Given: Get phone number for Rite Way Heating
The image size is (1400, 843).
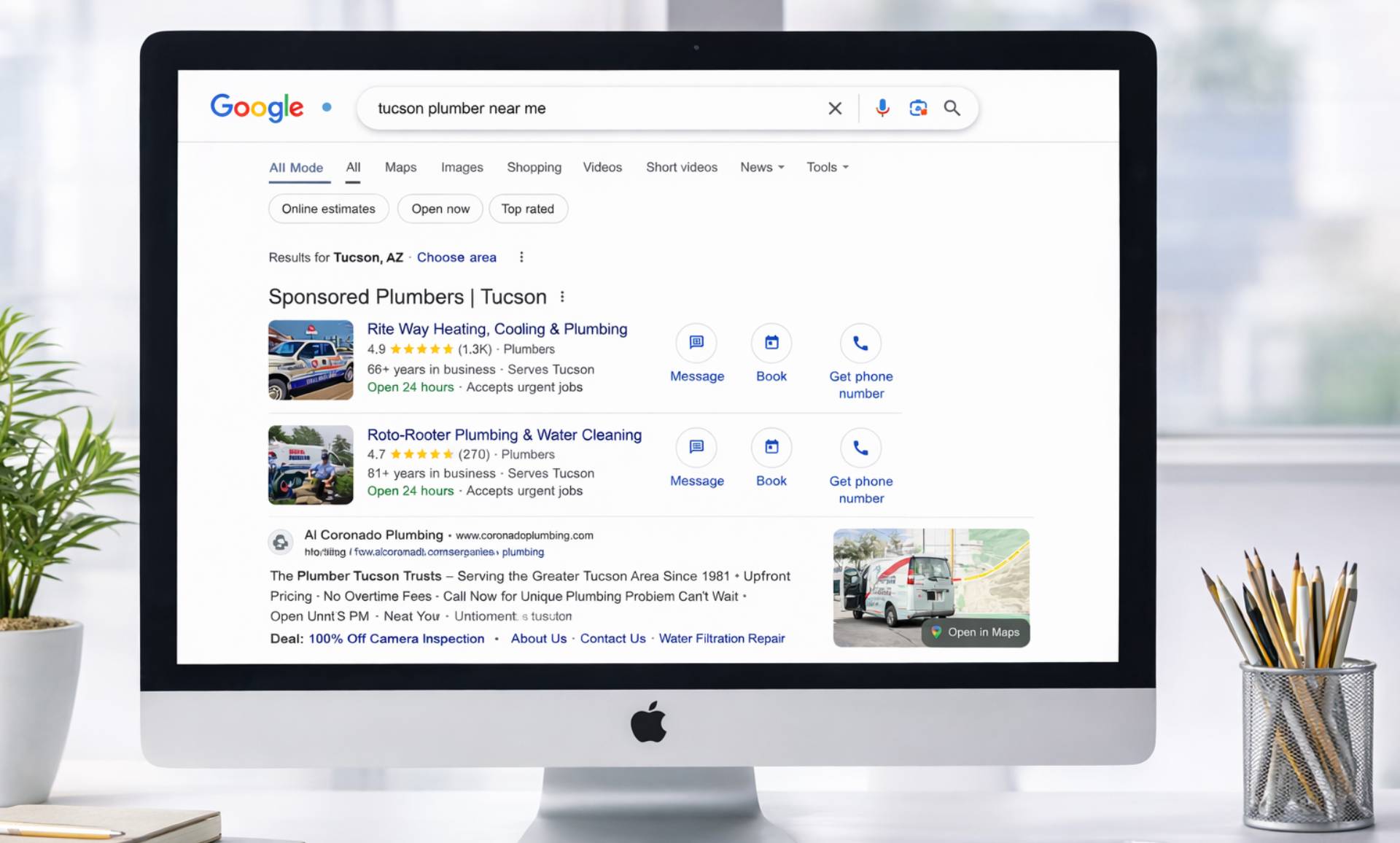Looking at the screenshot, I should click(x=860, y=343).
